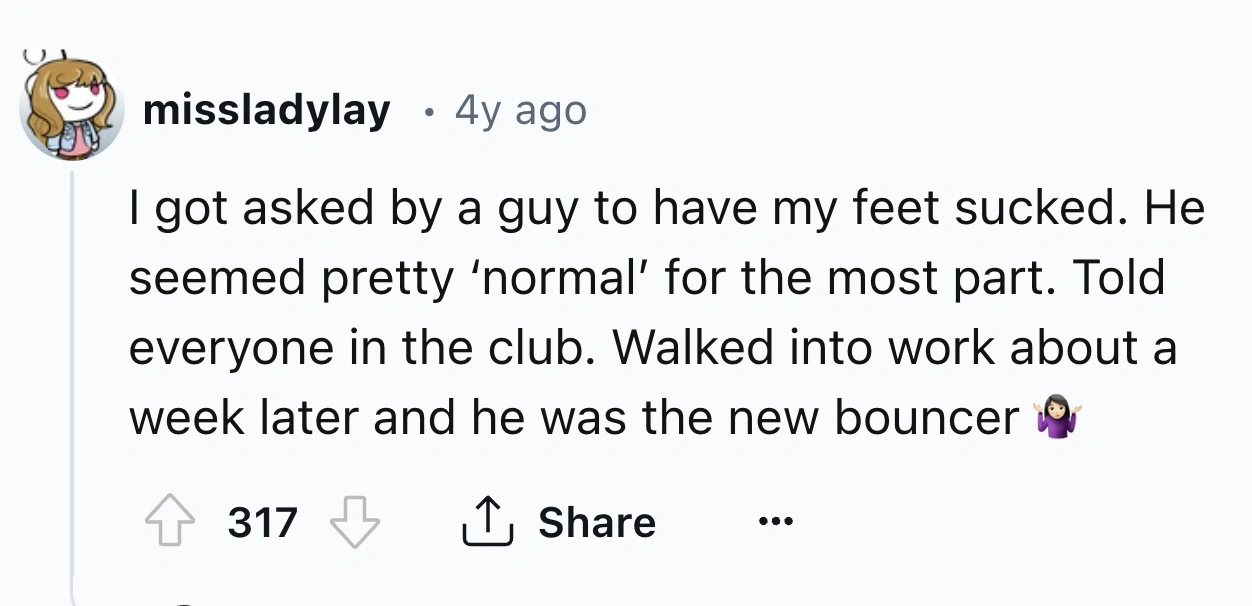The width and height of the screenshot is (1252, 606).
Task: Click the first line of comment text
Action: tap(666, 209)
